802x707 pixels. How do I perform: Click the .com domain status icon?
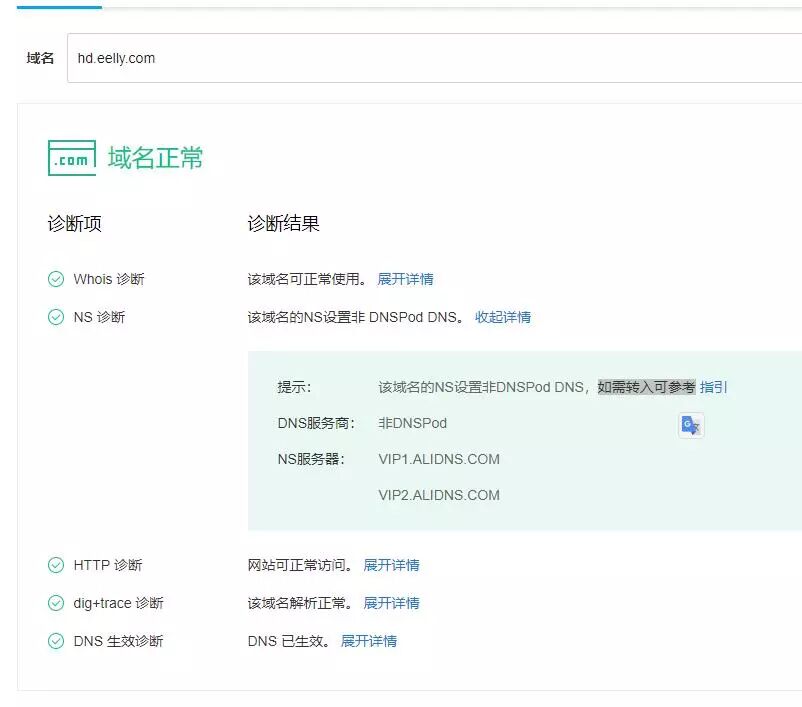72,158
